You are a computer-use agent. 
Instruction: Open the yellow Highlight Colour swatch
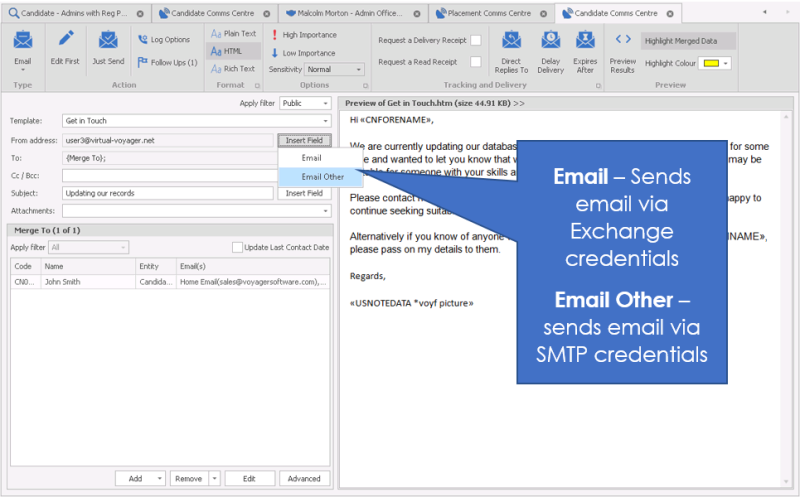pos(715,63)
